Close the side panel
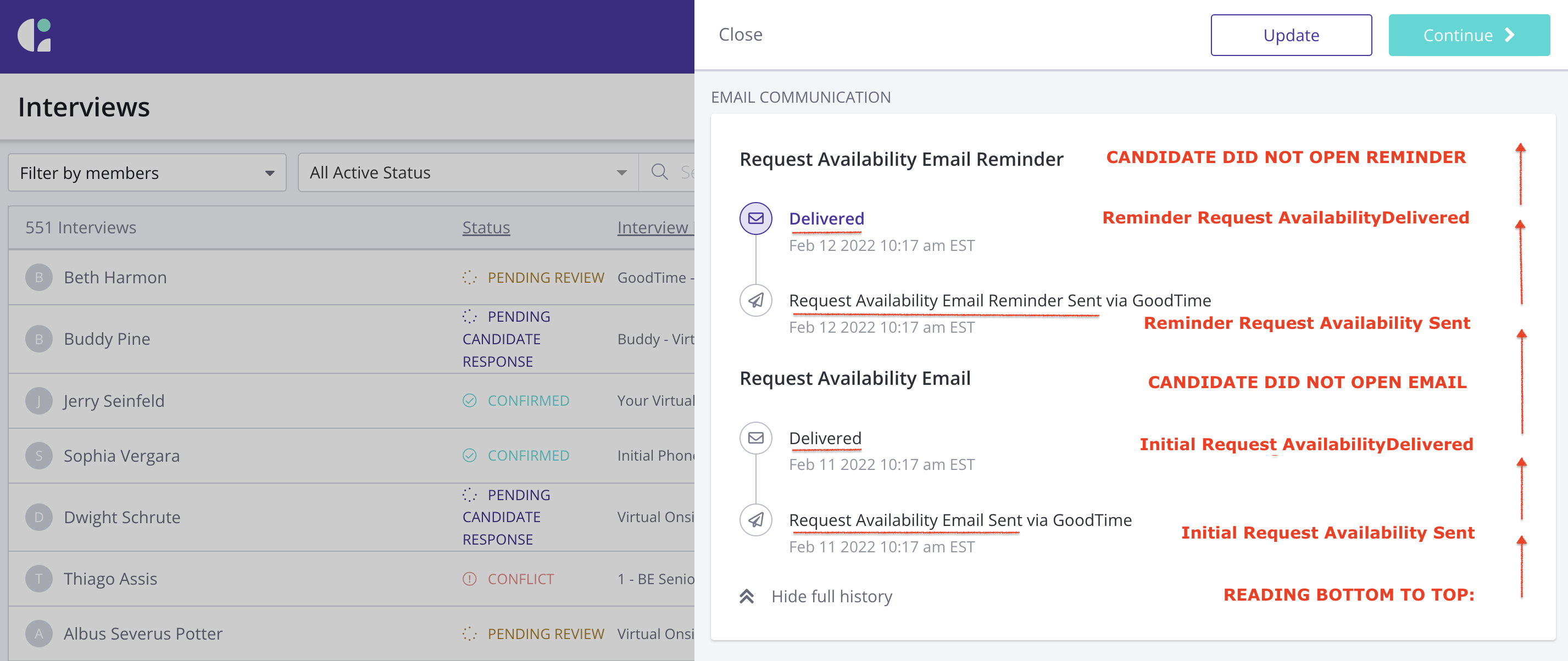This screenshot has height=661, width=1568. [739, 35]
